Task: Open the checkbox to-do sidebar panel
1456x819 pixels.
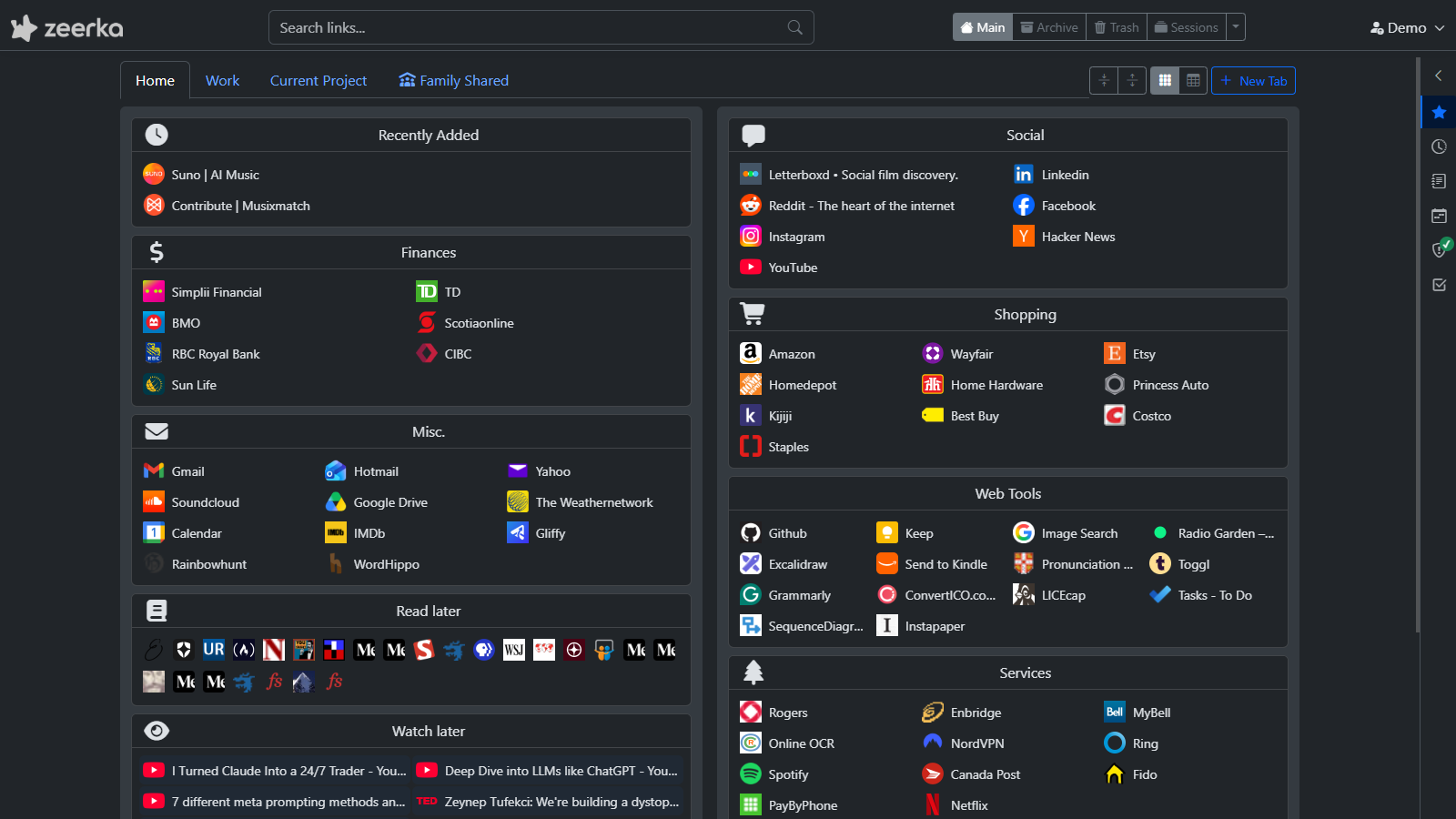Action: point(1439,285)
